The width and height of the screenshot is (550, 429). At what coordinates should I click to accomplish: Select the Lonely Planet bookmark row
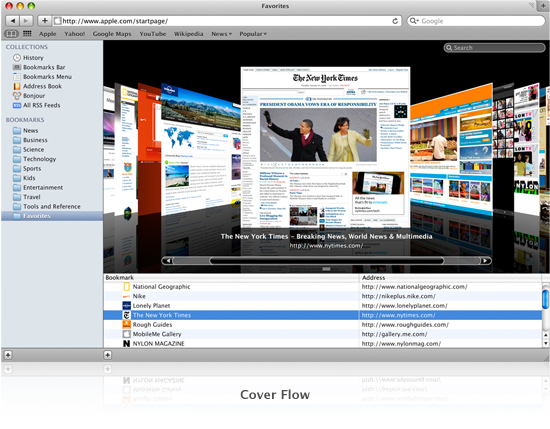coord(323,306)
